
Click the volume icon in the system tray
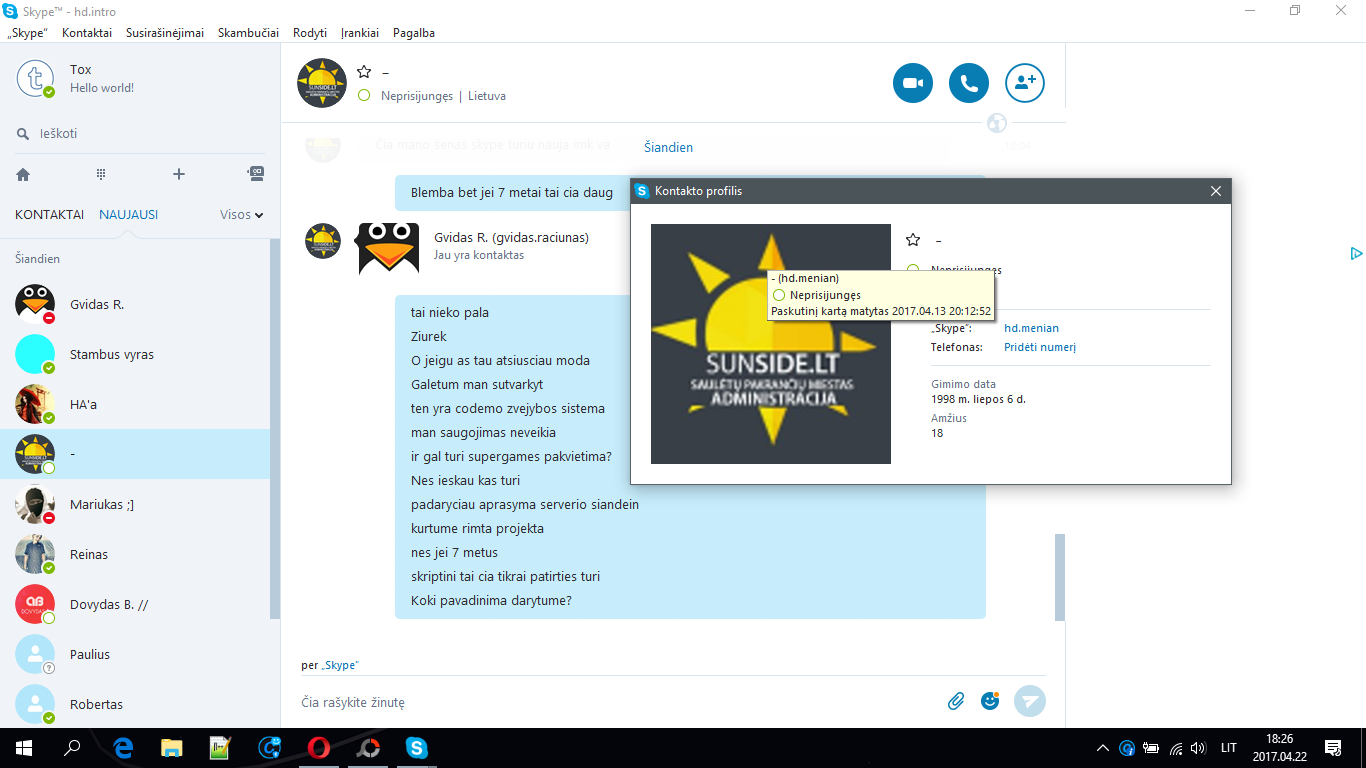tap(1198, 748)
